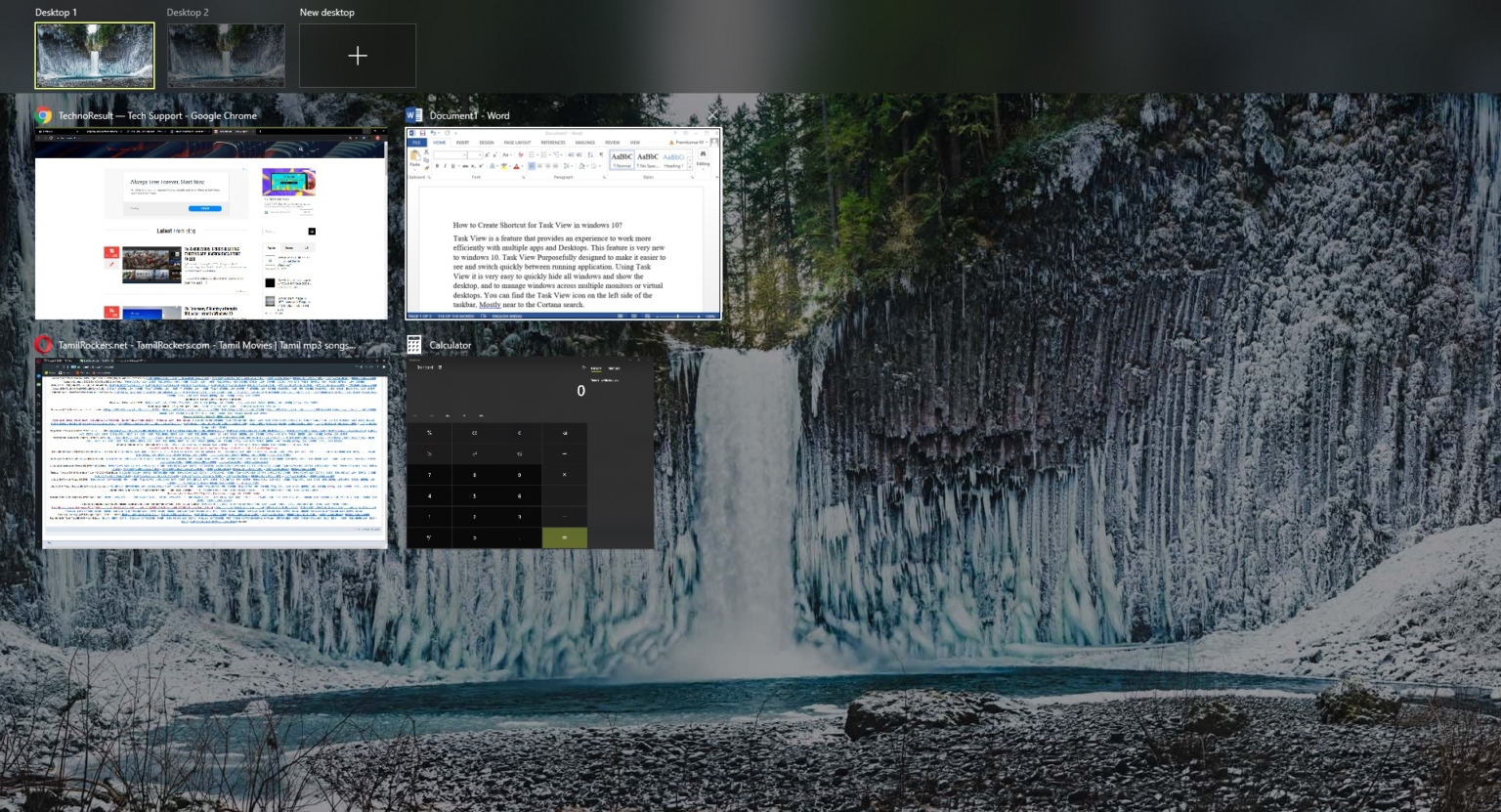Switch to the Insert ribbon tab
Viewport: 1501px width, 812px height.
pyautogui.click(x=463, y=143)
